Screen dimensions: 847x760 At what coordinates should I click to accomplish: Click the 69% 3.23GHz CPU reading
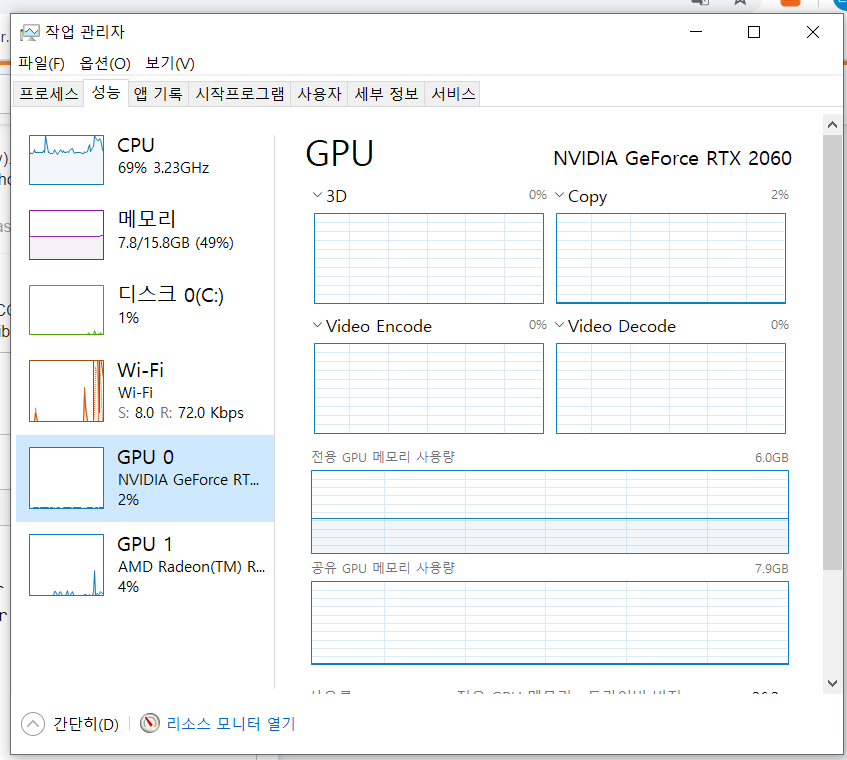tap(164, 168)
